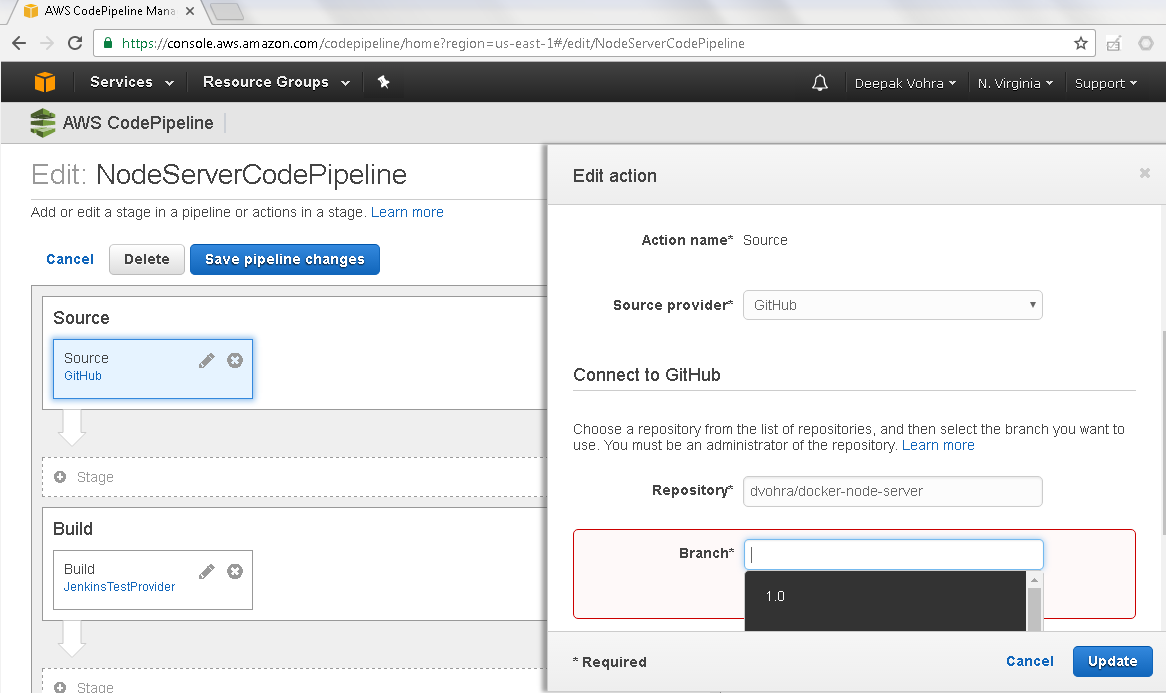This screenshot has width=1166, height=693.
Task: Open the N. Virginia region selector
Action: point(1015,83)
